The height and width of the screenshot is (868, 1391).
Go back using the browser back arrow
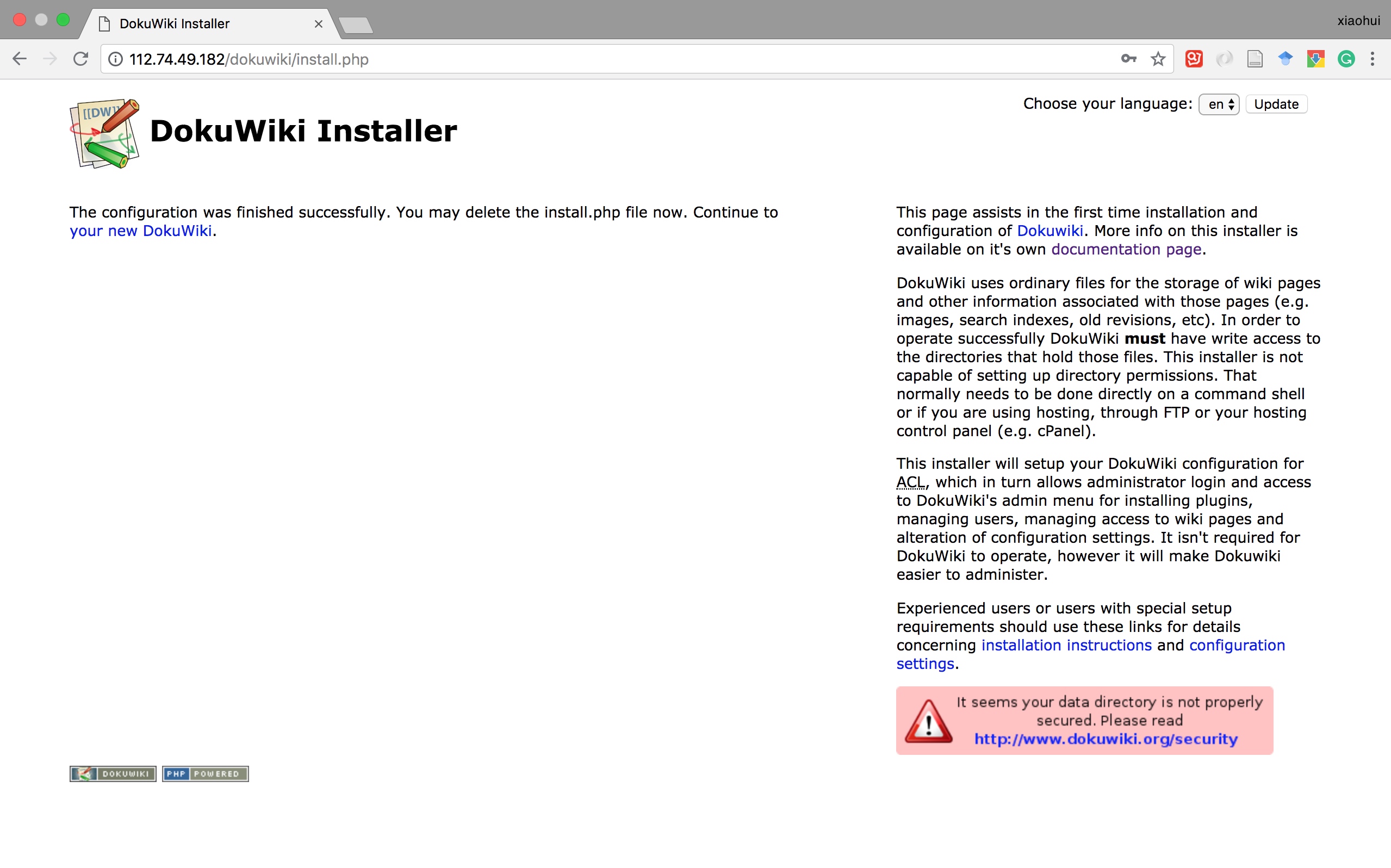click(20, 59)
